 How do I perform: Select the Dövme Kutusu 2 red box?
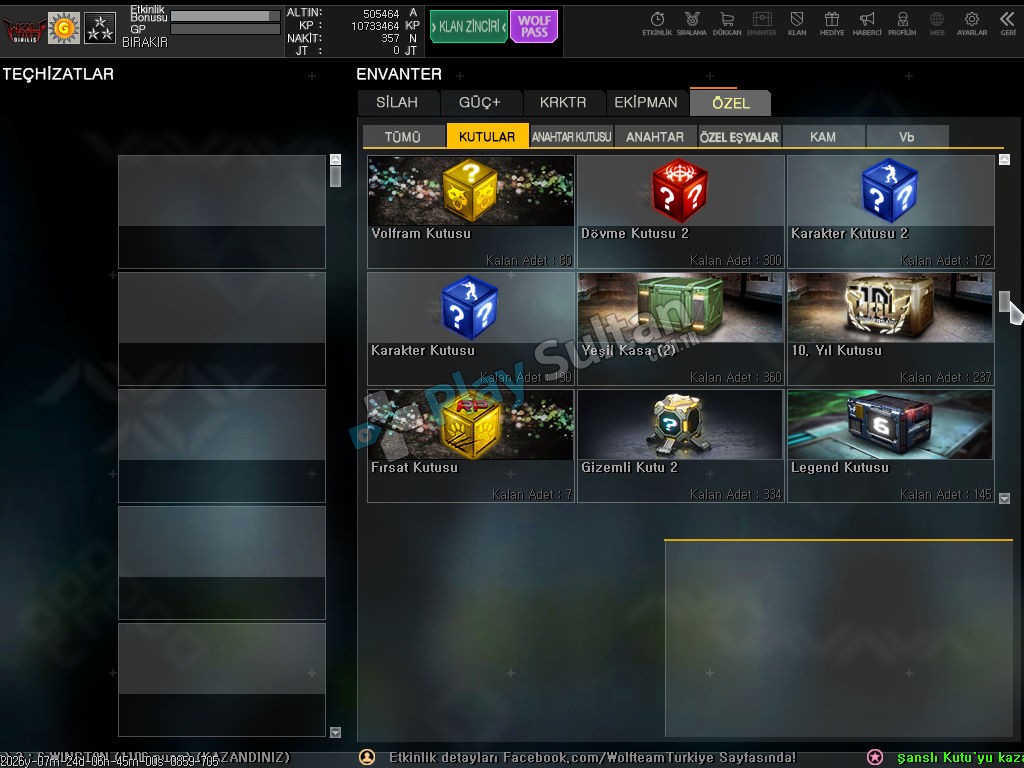(x=680, y=212)
